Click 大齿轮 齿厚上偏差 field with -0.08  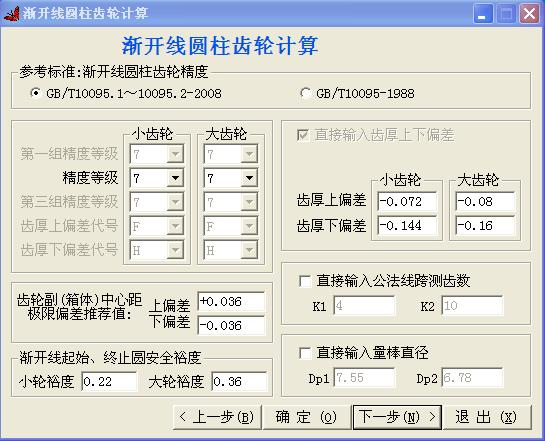485,202
